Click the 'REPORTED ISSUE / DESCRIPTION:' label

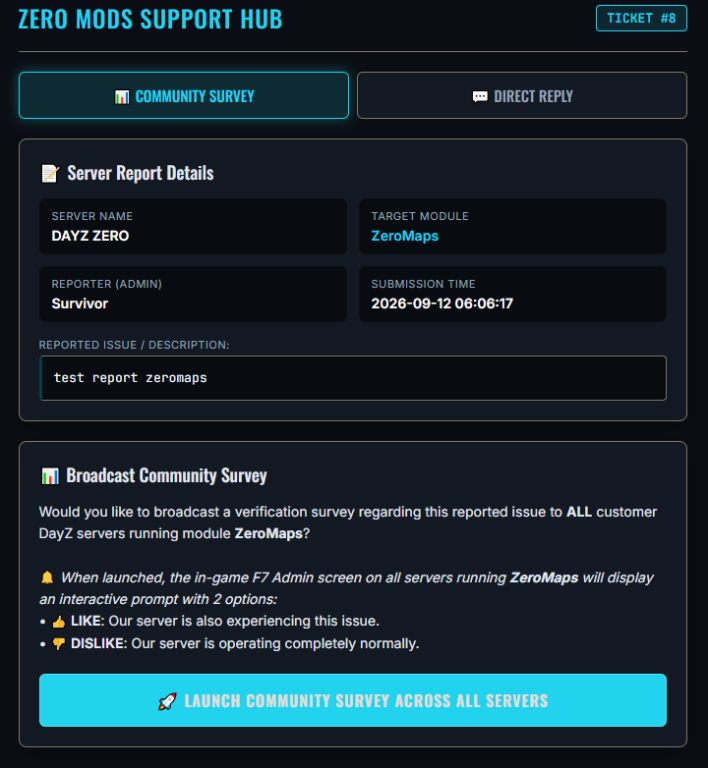tap(134, 345)
